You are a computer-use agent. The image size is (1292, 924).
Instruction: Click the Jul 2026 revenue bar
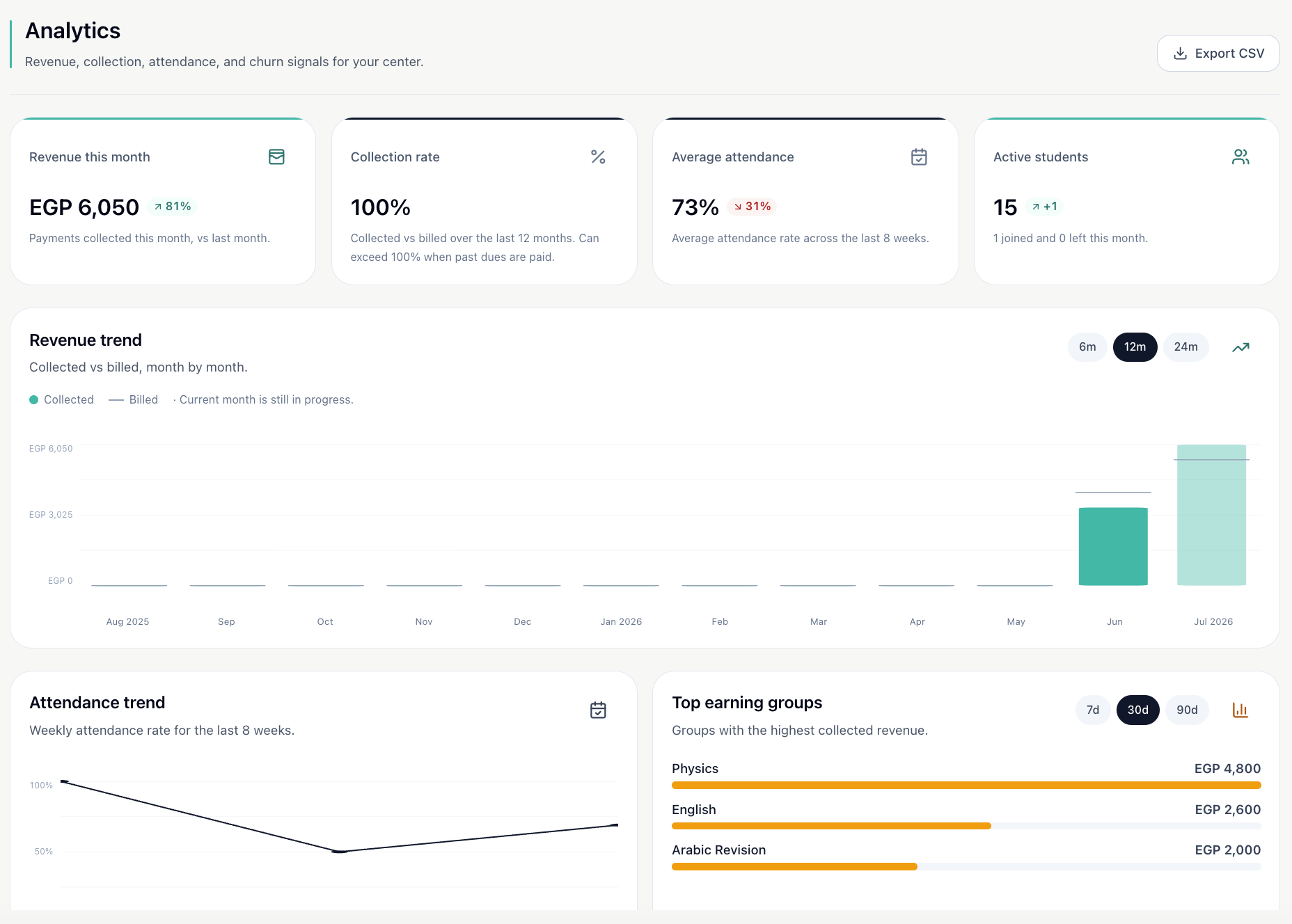pos(1211,515)
